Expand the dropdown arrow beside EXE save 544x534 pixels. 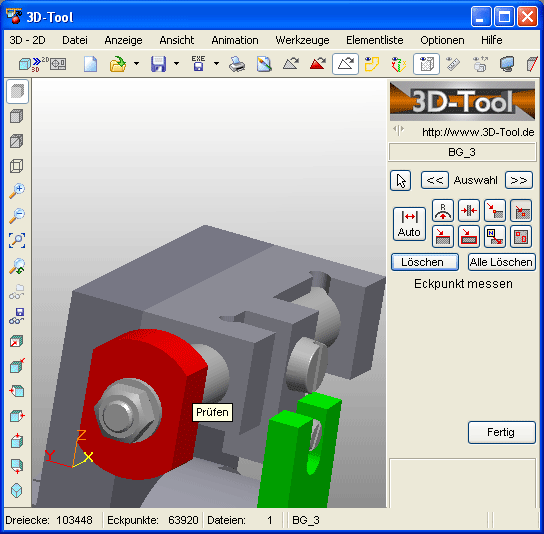tap(216, 64)
